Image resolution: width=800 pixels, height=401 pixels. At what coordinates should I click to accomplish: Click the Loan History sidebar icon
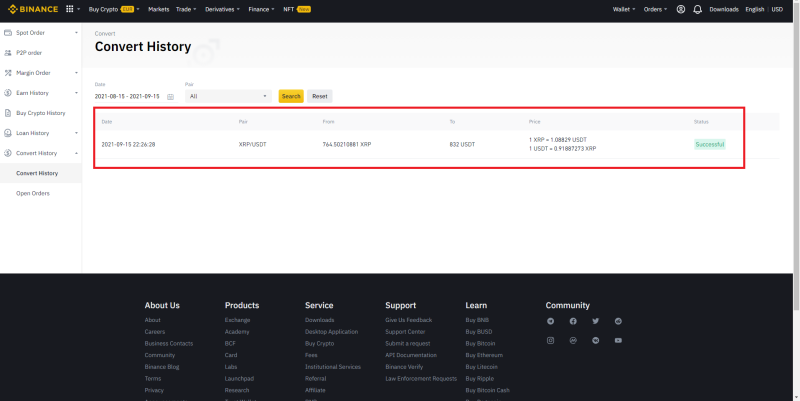8,133
